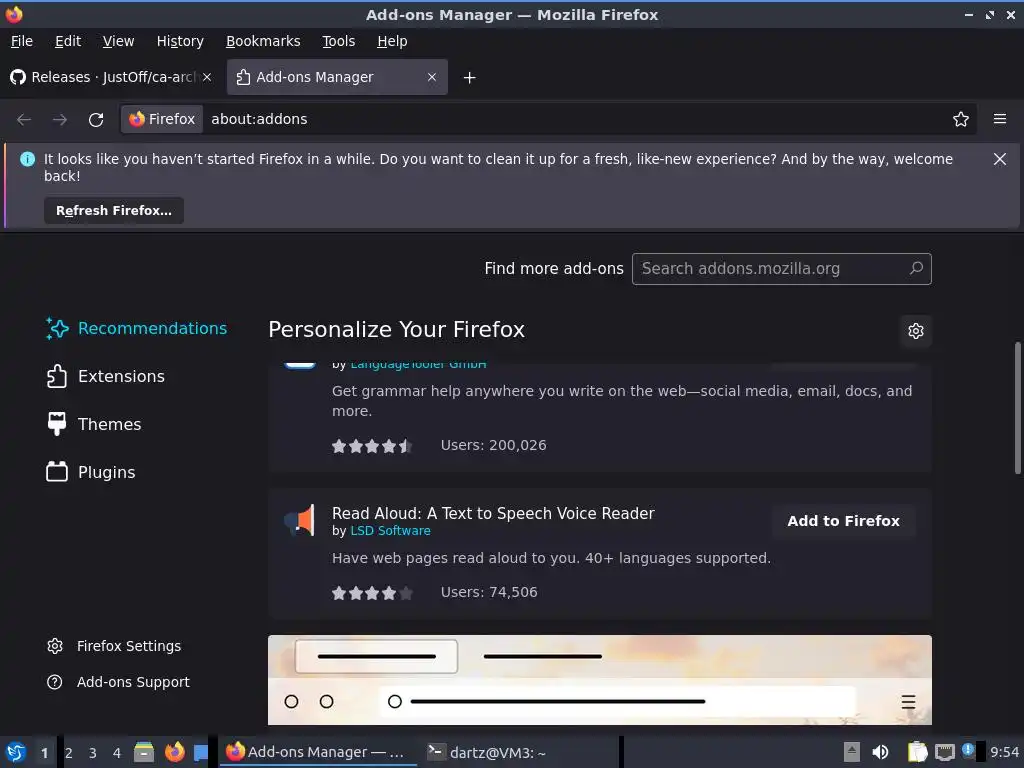Open the Edit menu
Viewport: 1024px width, 768px height.
(68, 41)
